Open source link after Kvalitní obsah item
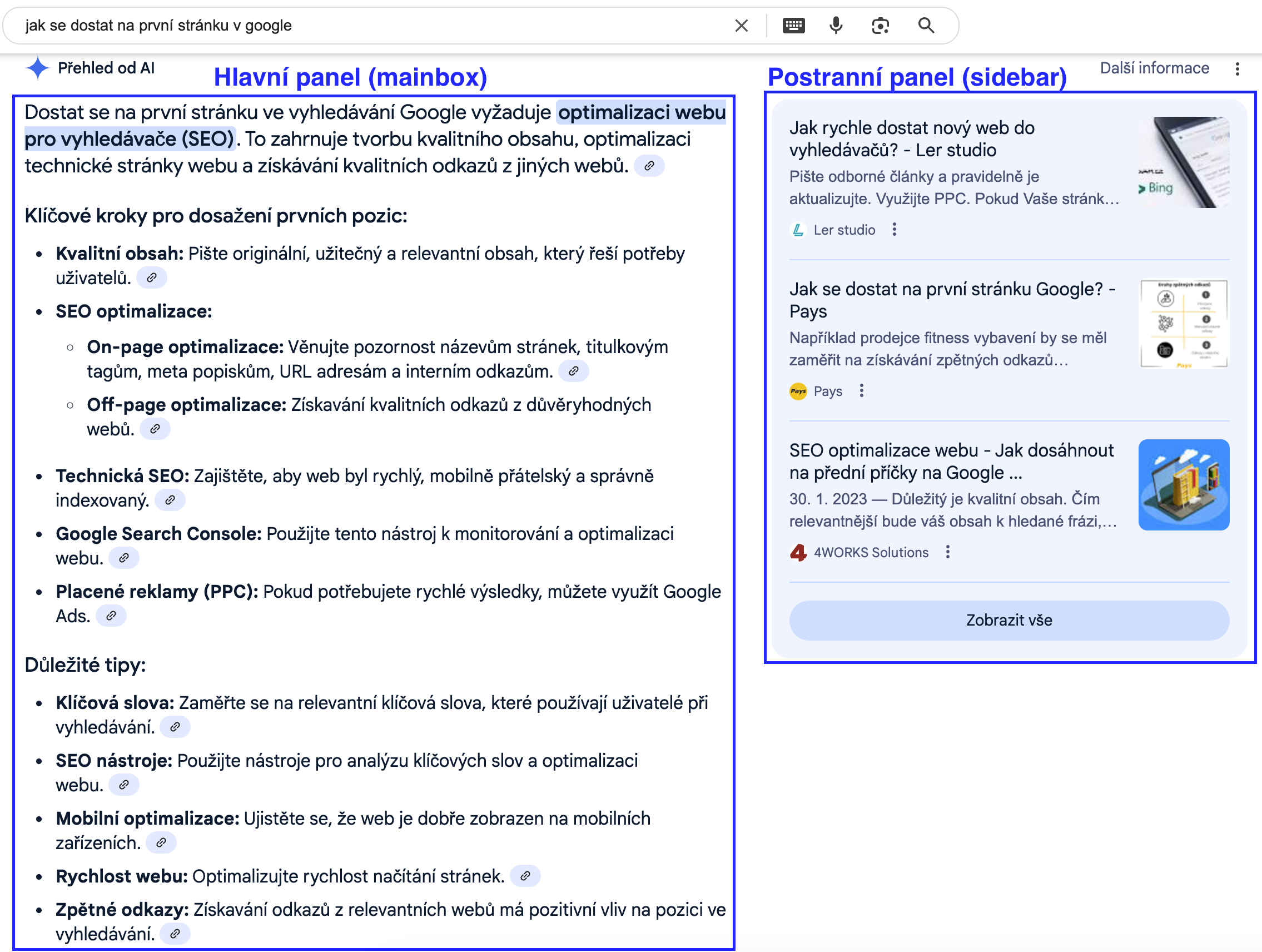The width and height of the screenshot is (1262, 952). [151, 278]
